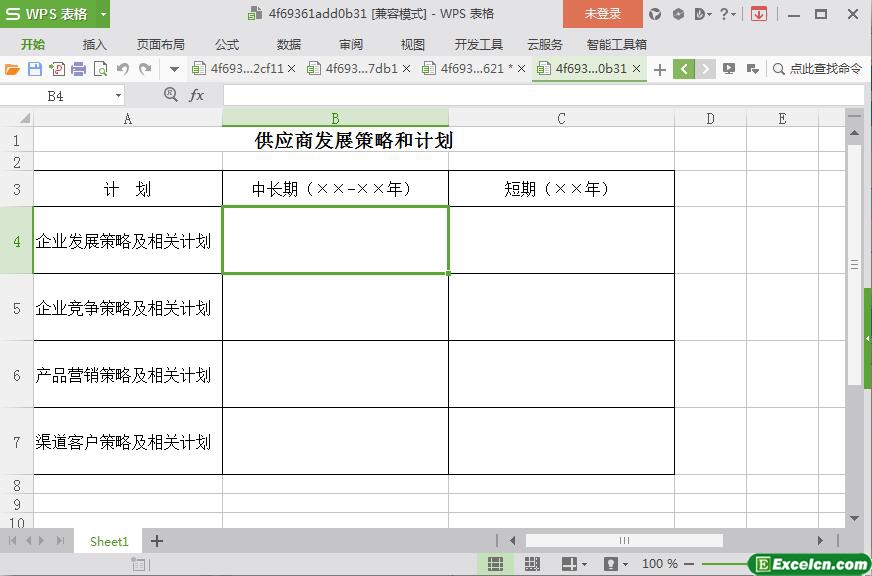Click the zoom magnifier icon by formula bar

point(171,95)
